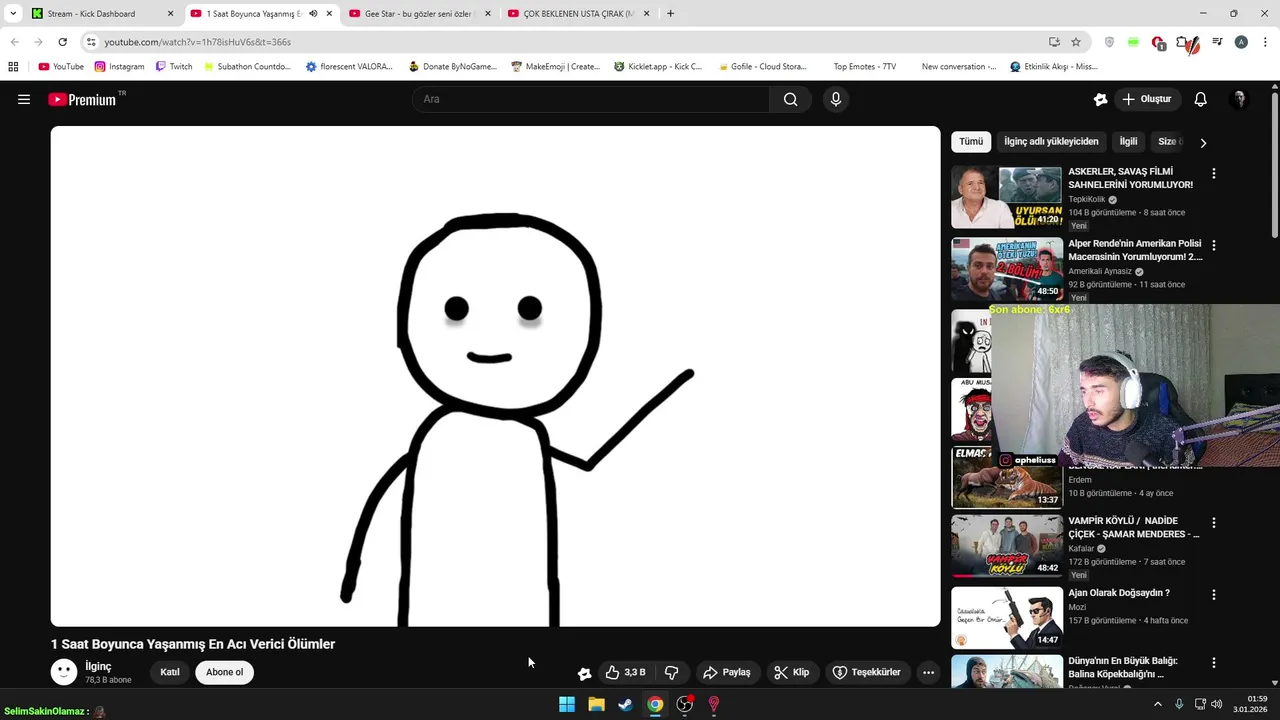Open the tiger thumbnail with 13:37 duration
This screenshot has height=720, width=1280.
(1006, 478)
